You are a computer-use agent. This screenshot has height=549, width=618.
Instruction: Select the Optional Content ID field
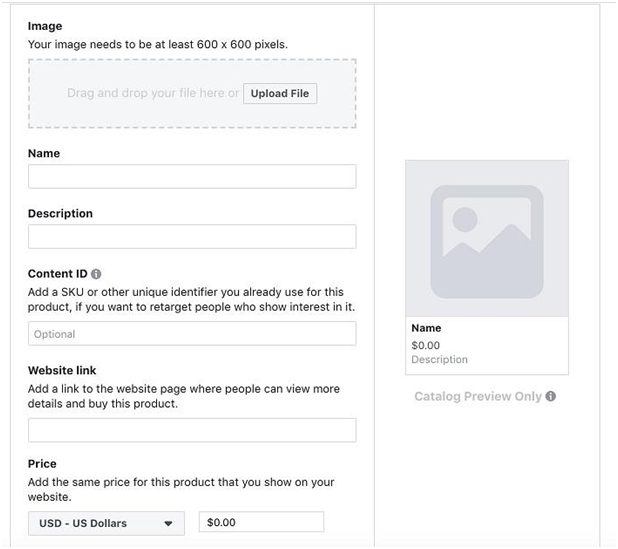192,334
